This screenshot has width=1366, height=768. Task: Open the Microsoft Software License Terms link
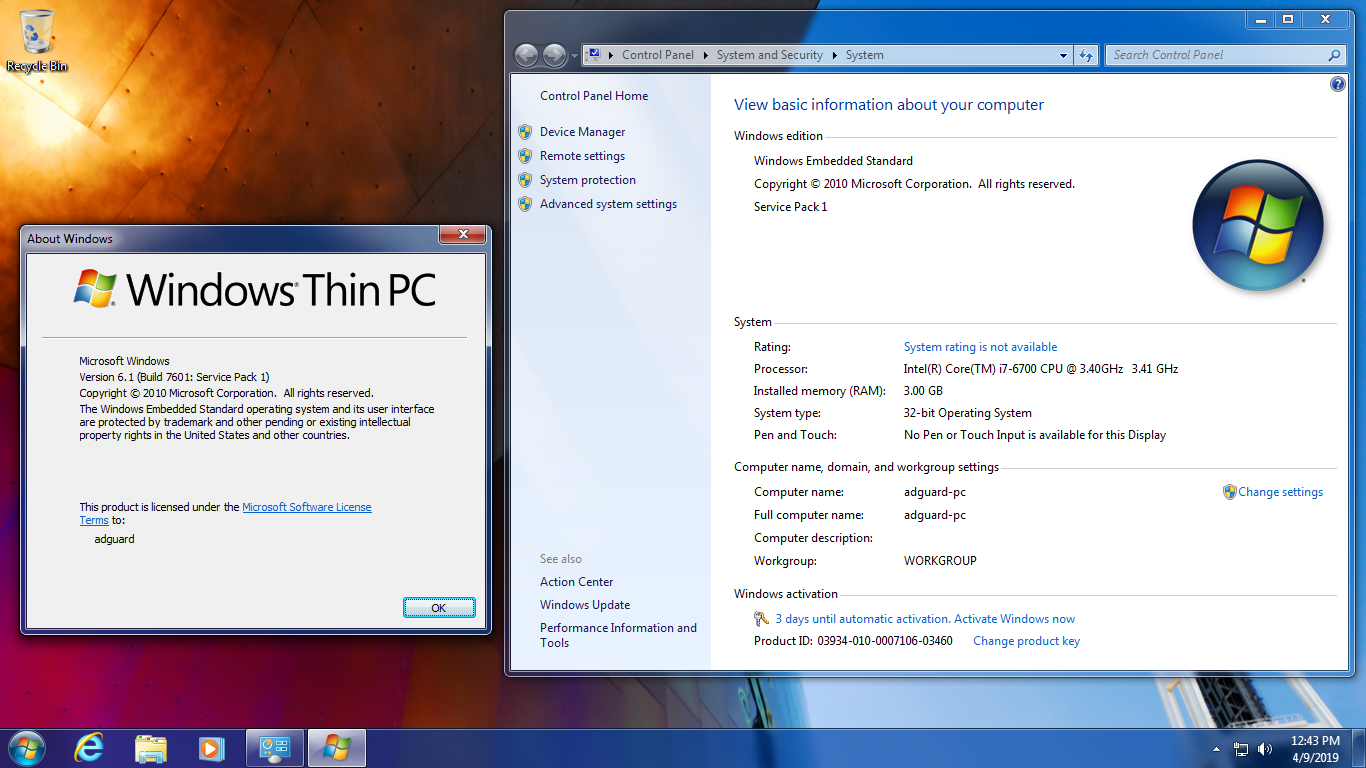(x=226, y=514)
